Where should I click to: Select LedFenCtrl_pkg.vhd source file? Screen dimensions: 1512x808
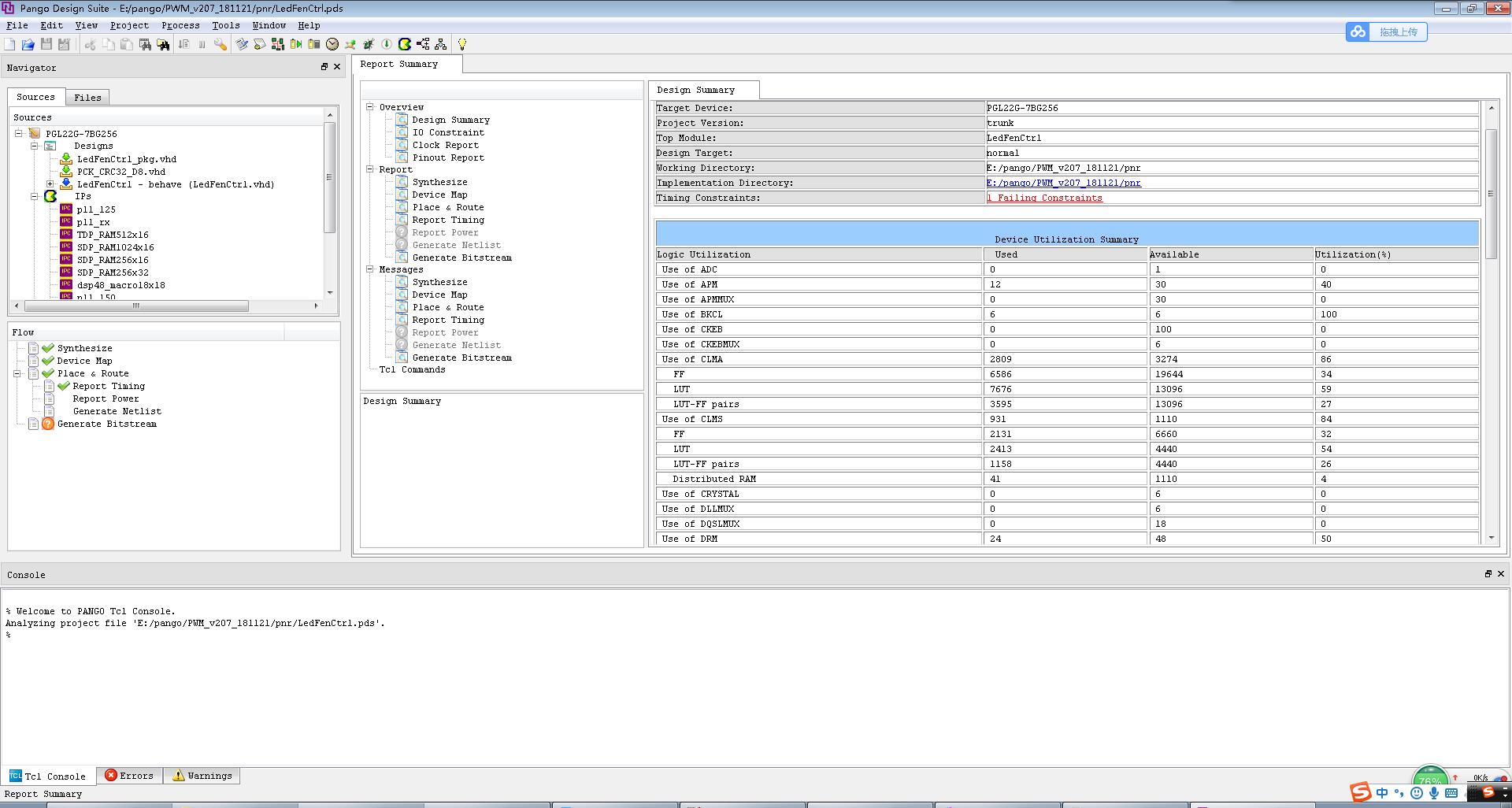pyautogui.click(x=126, y=159)
